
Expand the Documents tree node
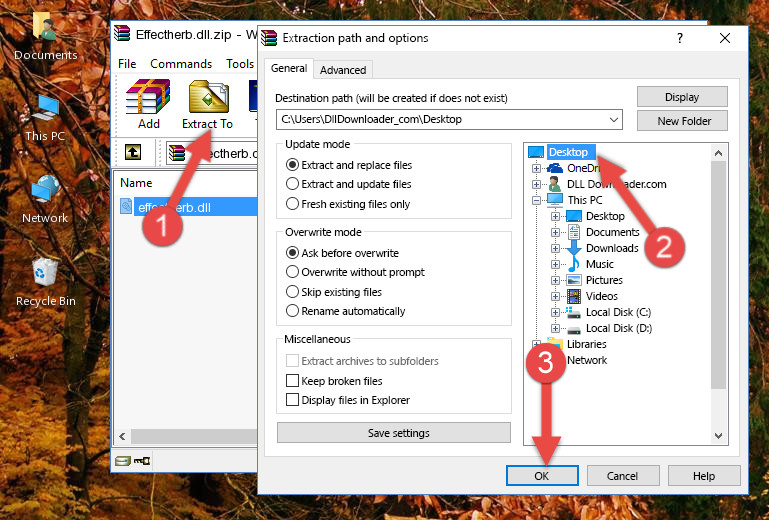click(x=555, y=233)
